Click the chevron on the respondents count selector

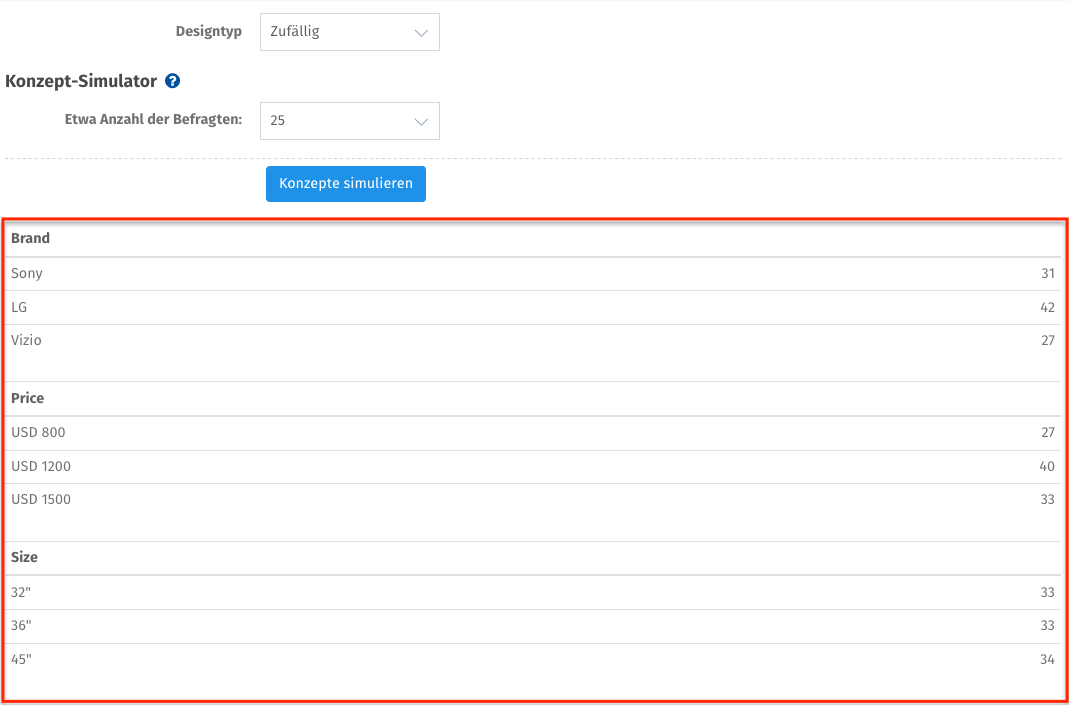click(422, 120)
